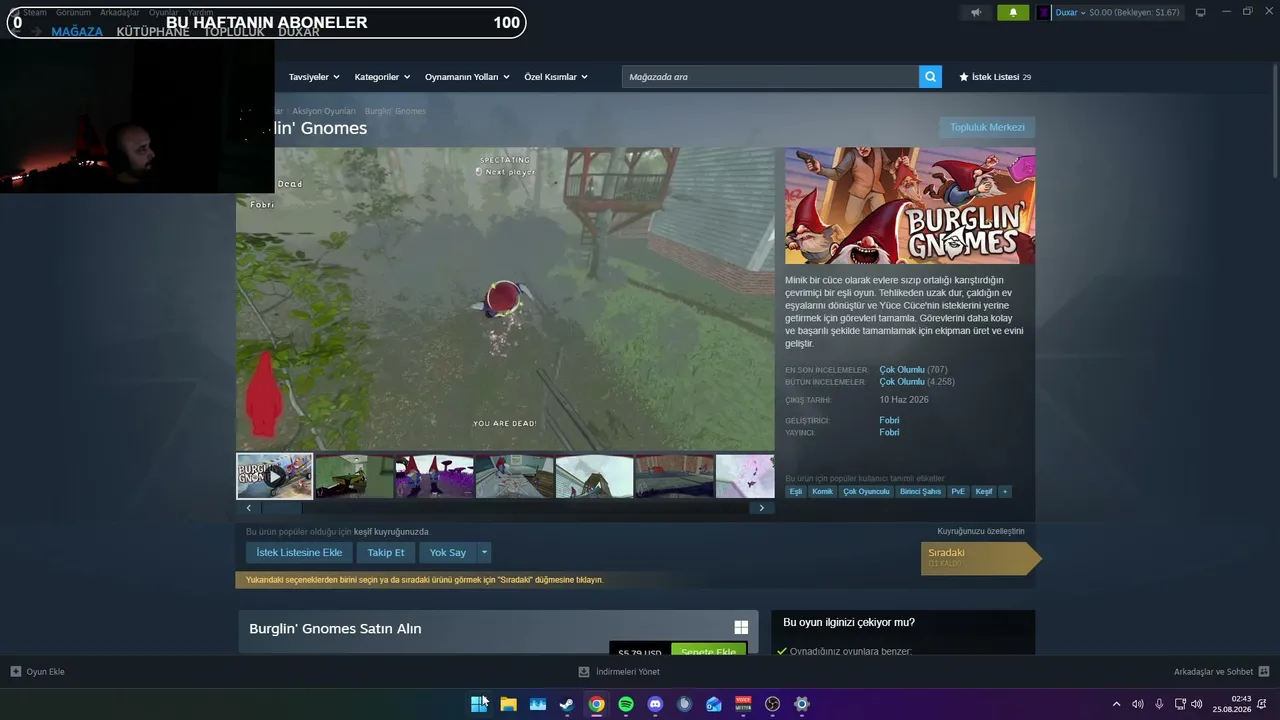
Task: Open File Explorer from the taskbar
Action: pos(508,704)
